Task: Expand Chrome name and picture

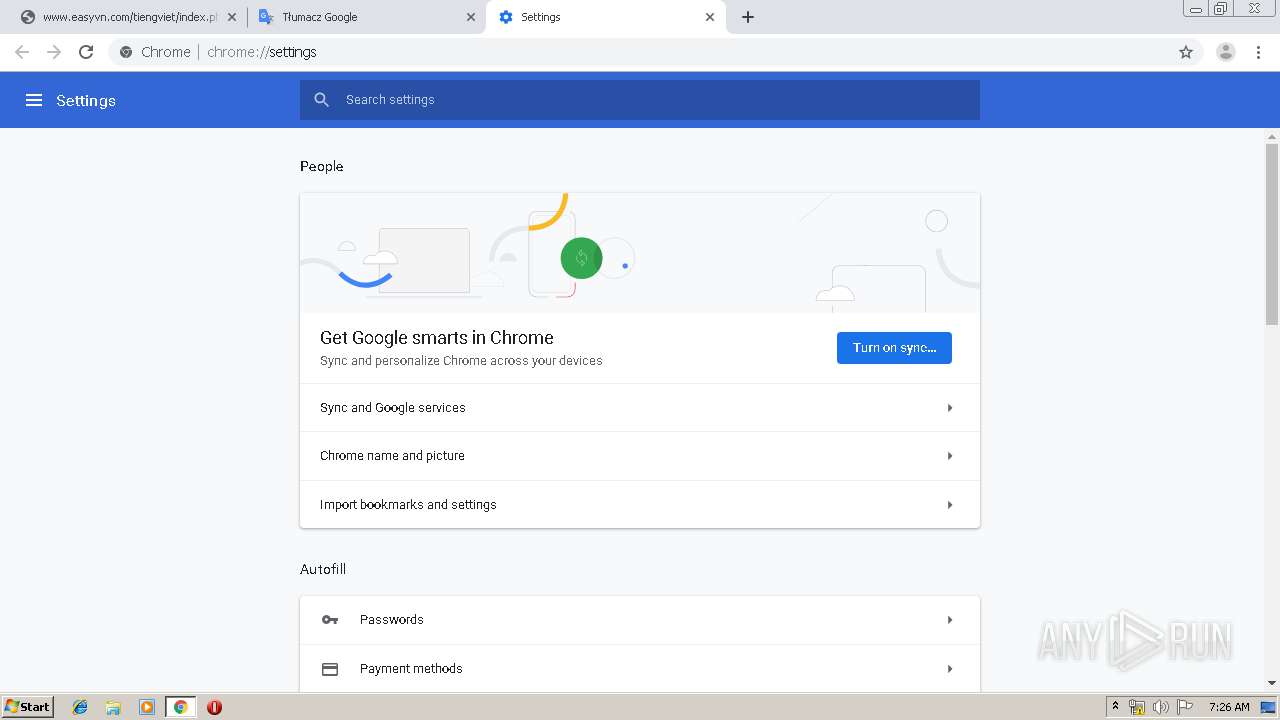Action: pyautogui.click(x=640, y=456)
